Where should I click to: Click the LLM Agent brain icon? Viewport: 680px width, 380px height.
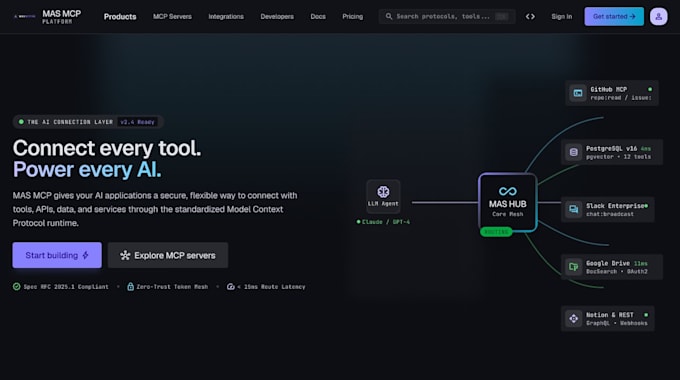point(383,191)
